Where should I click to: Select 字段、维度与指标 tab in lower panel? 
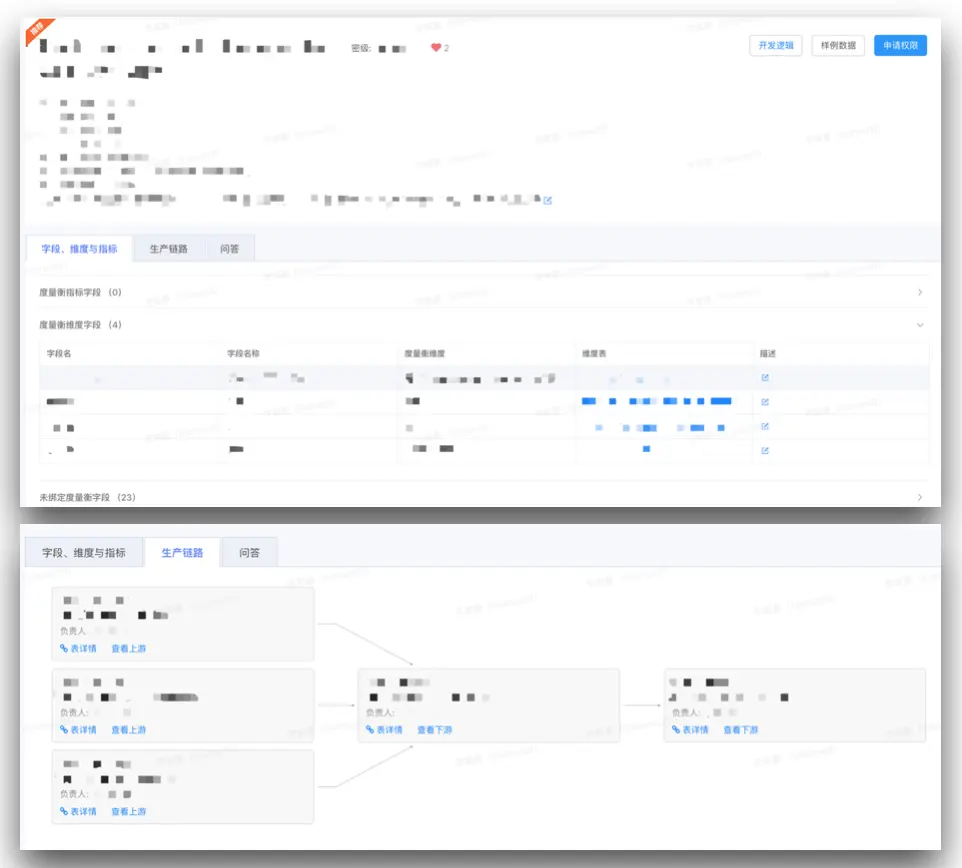point(83,553)
